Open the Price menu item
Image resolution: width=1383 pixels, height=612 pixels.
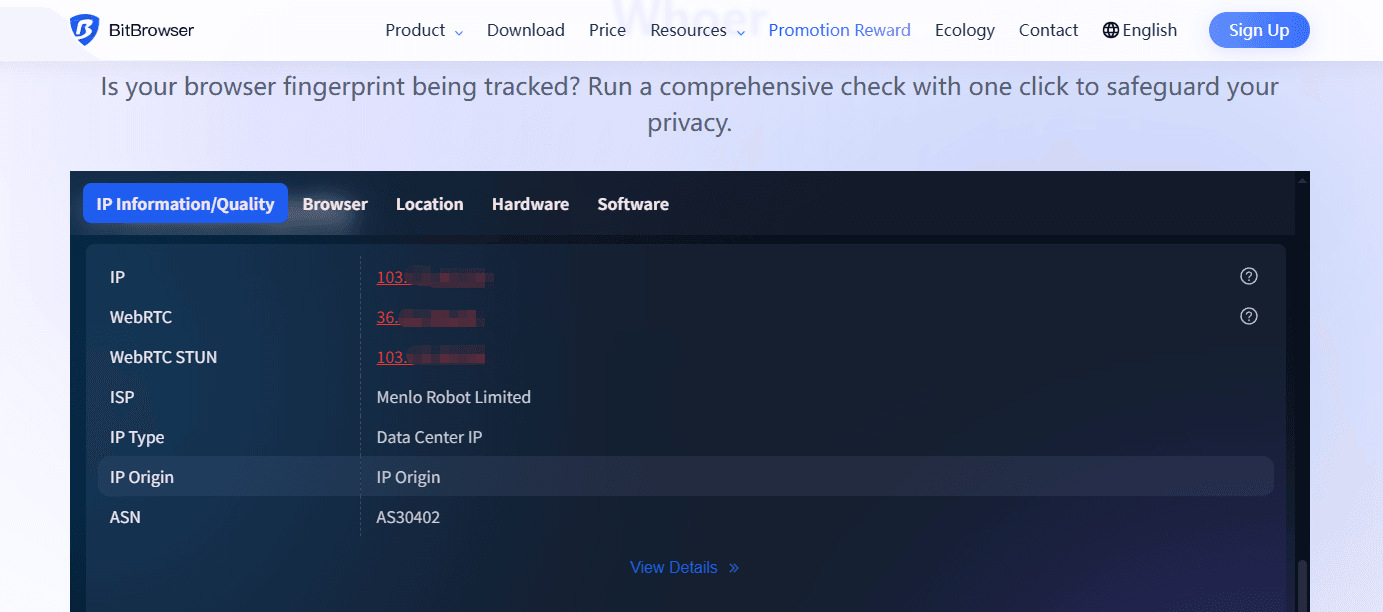(x=607, y=30)
